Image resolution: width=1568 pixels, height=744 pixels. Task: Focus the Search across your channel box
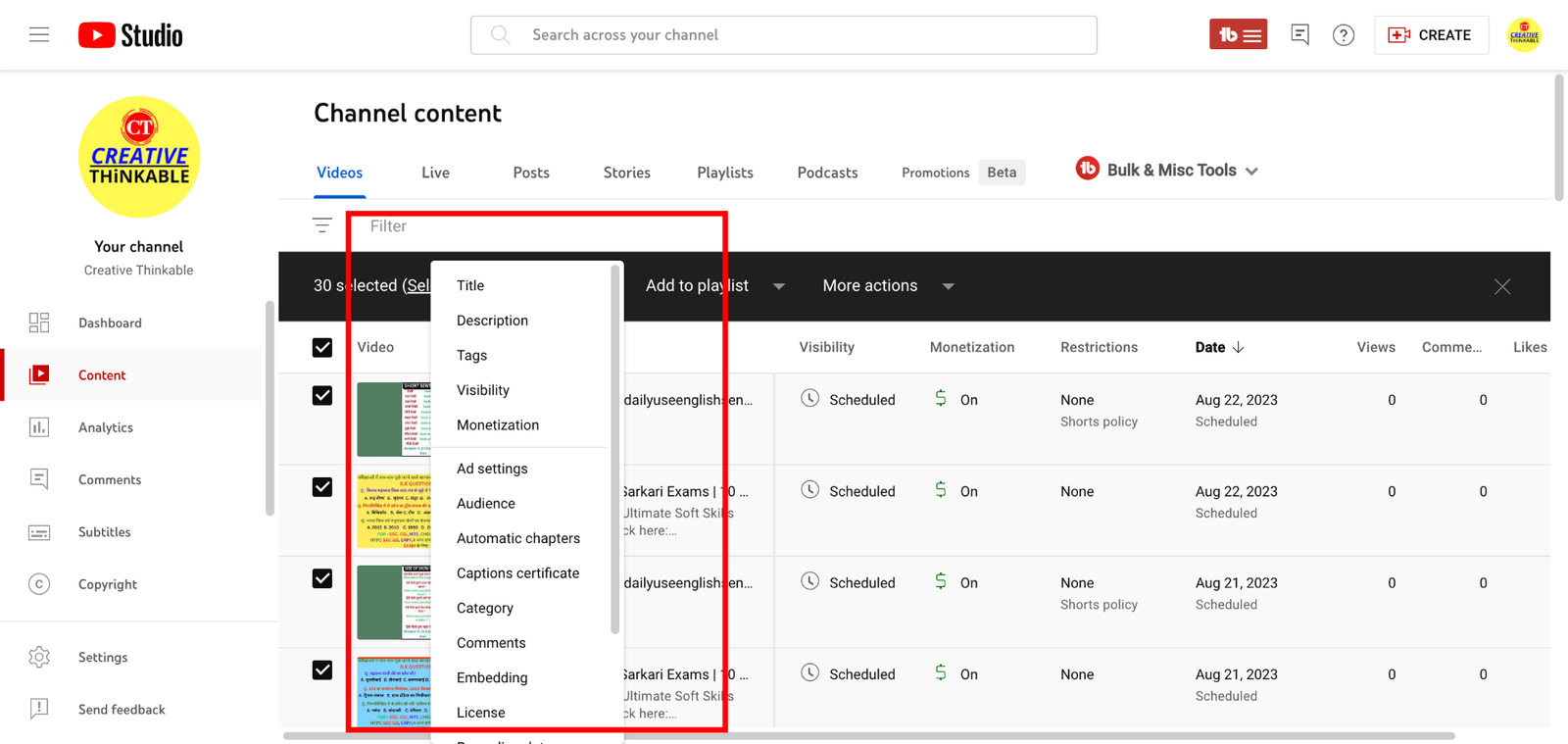click(784, 35)
